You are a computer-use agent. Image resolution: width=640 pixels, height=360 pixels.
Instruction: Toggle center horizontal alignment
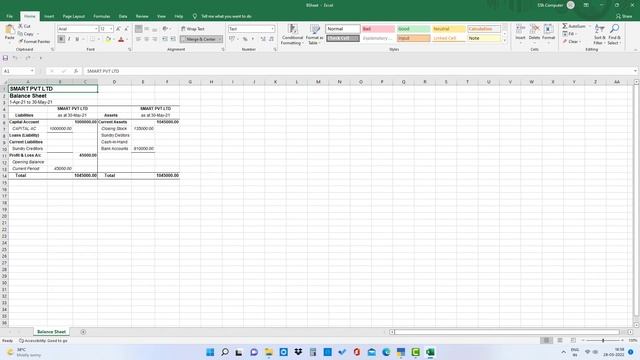point(147,39)
